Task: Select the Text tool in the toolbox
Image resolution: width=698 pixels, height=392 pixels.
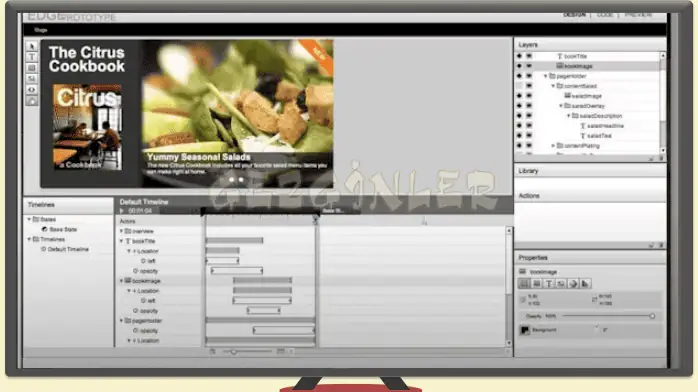Action: tap(32, 57)
